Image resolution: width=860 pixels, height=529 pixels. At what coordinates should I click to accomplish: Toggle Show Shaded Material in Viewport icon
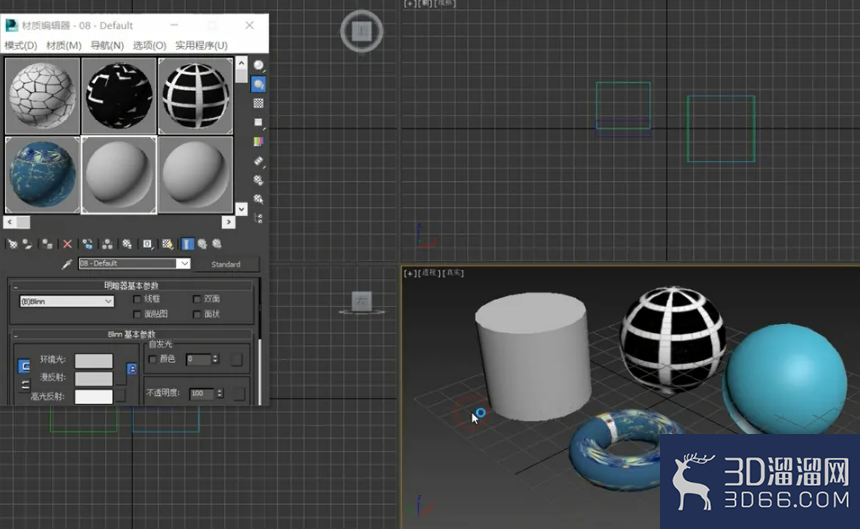[167, 244]
